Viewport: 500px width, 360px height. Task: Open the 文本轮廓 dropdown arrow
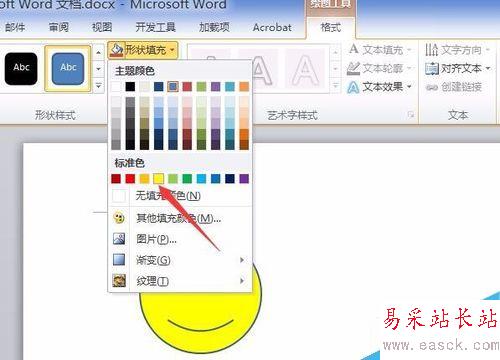pos(409,69)
